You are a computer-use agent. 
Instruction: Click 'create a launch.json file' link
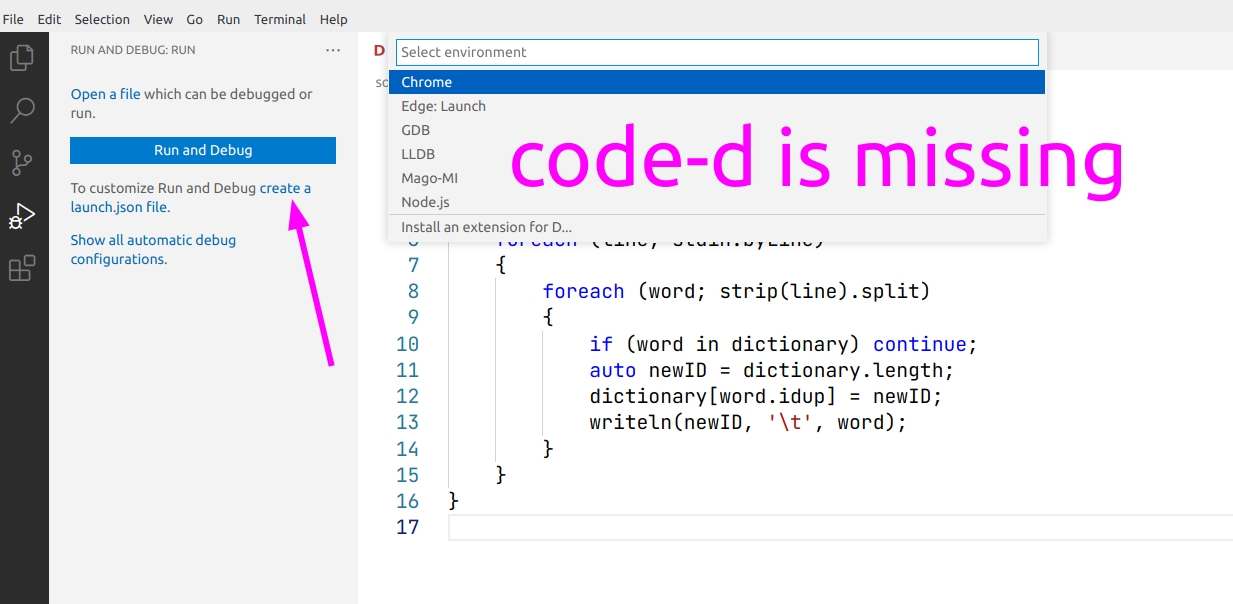click(190, 197)
